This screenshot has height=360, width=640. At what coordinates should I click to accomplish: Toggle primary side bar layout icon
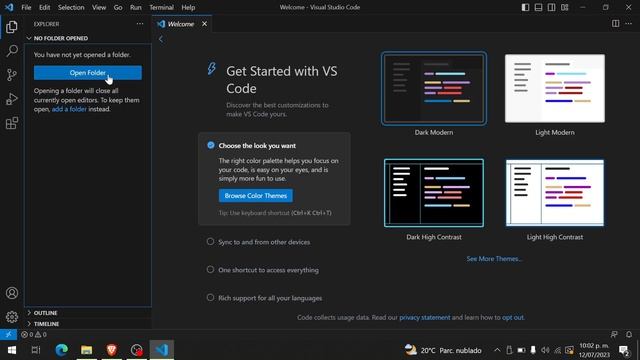click(x=525, y=7)
